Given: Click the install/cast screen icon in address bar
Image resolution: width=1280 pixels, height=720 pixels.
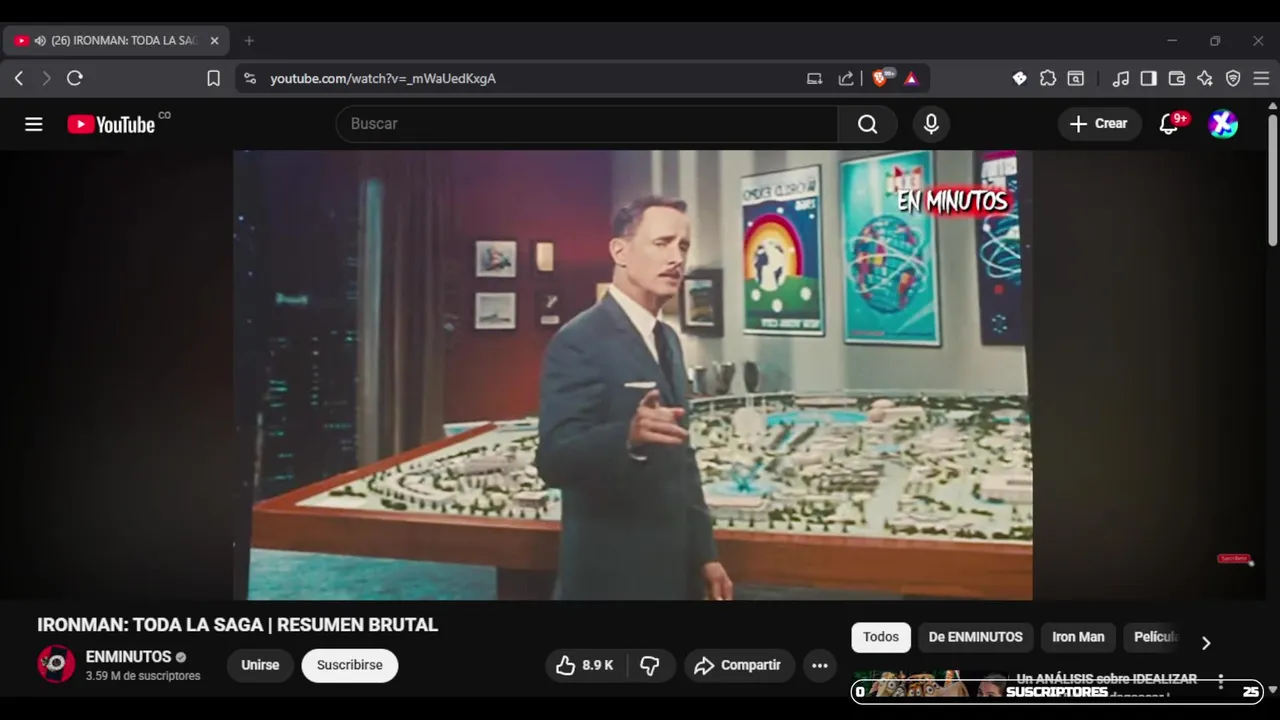Looking at the screenshot, I should click(x=815, y=78).
